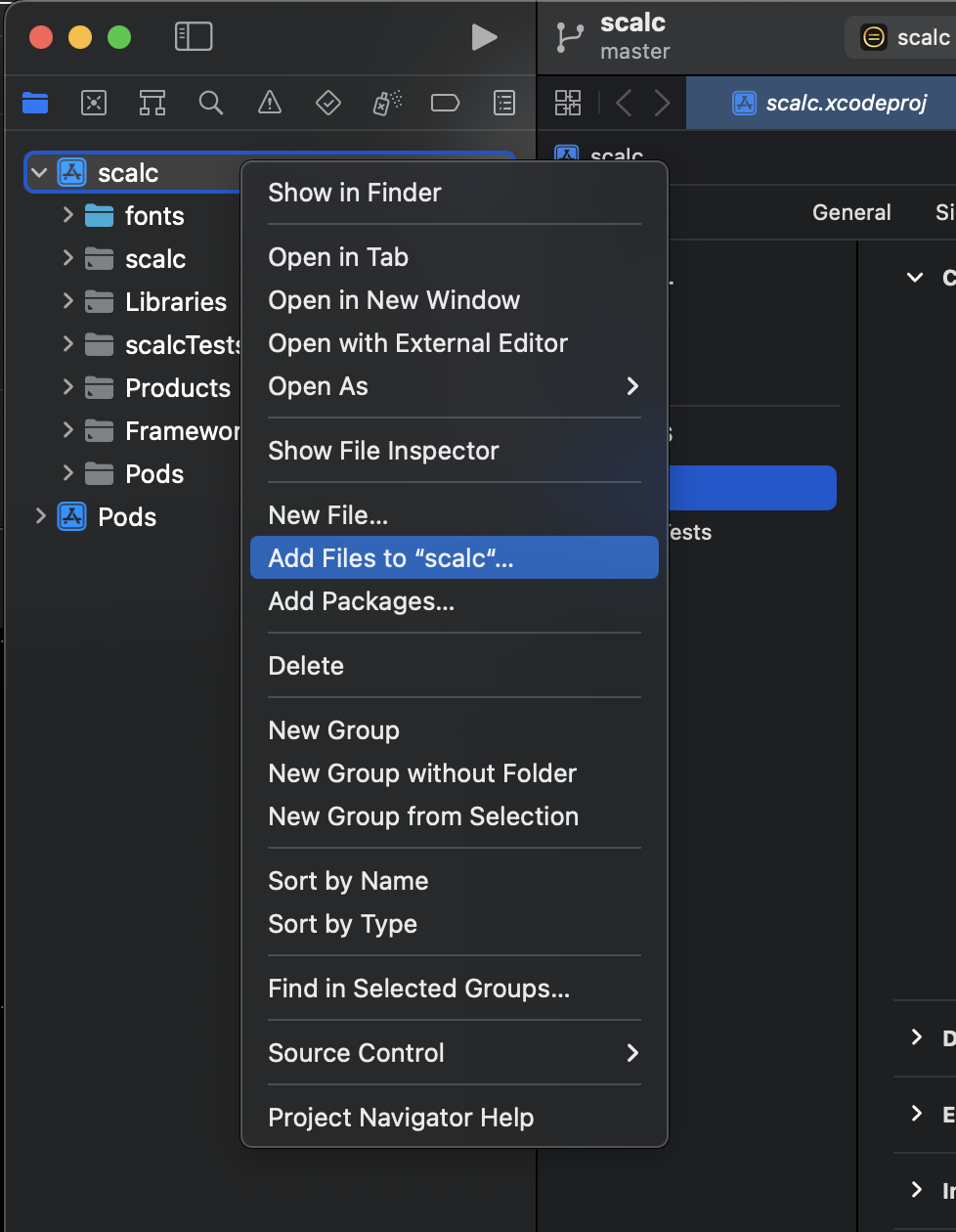This screenshot has width=956, height=1232.
Task: Select the Pods project in navigator
Action: [x=127, y=517]
